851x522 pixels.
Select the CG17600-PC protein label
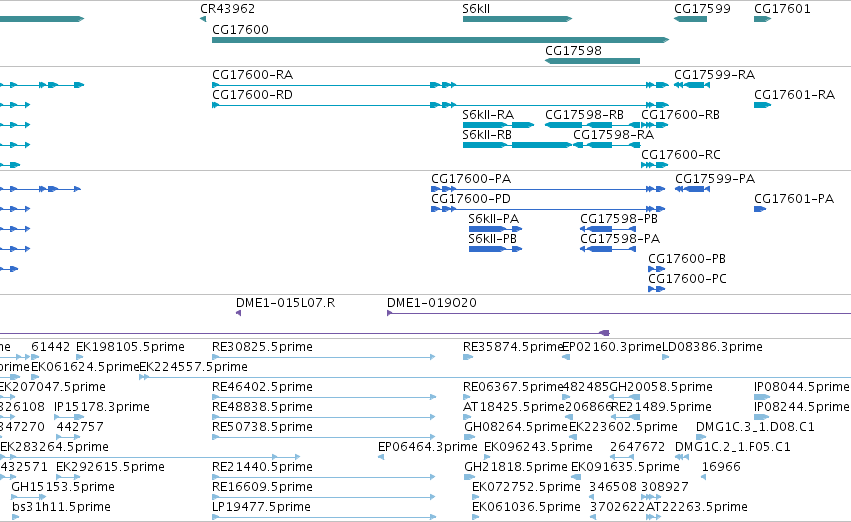(x=687, y=279)
